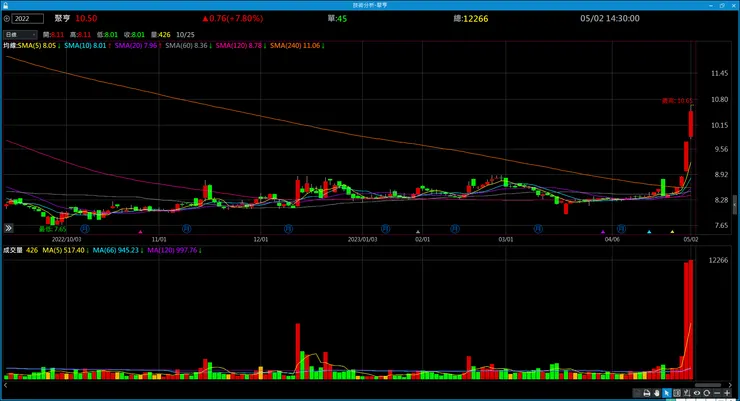Click the 月 marker near 2022/10/03
Image resolution: width=740 pixels, height=401 pixels.
coord(85,229)
